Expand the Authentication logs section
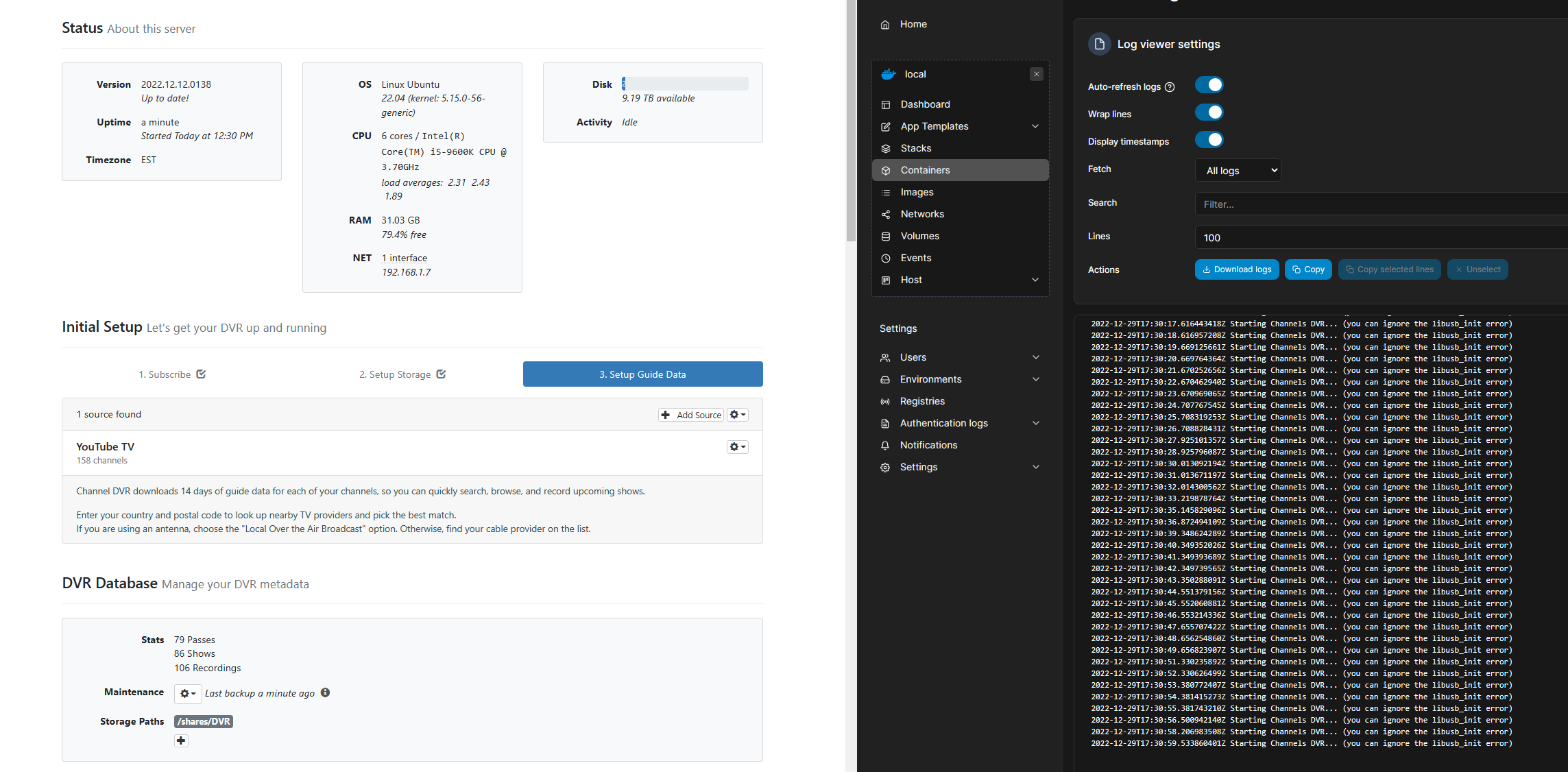 [1035, 423]
